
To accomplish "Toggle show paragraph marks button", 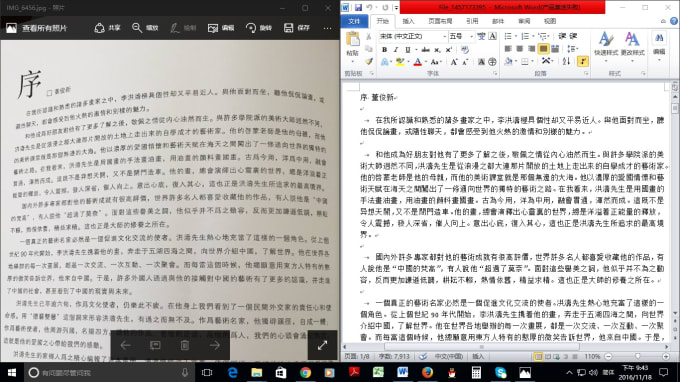I will [583, 62].
